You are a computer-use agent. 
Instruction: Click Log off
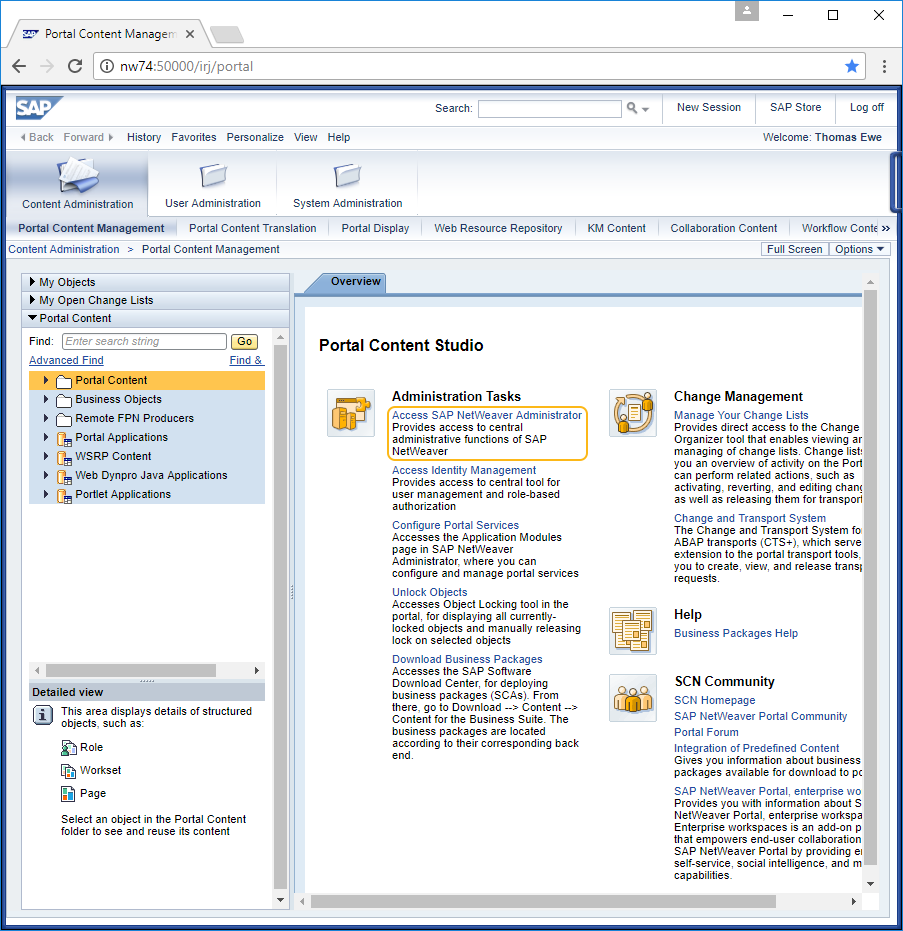click(x=867, y=107)
